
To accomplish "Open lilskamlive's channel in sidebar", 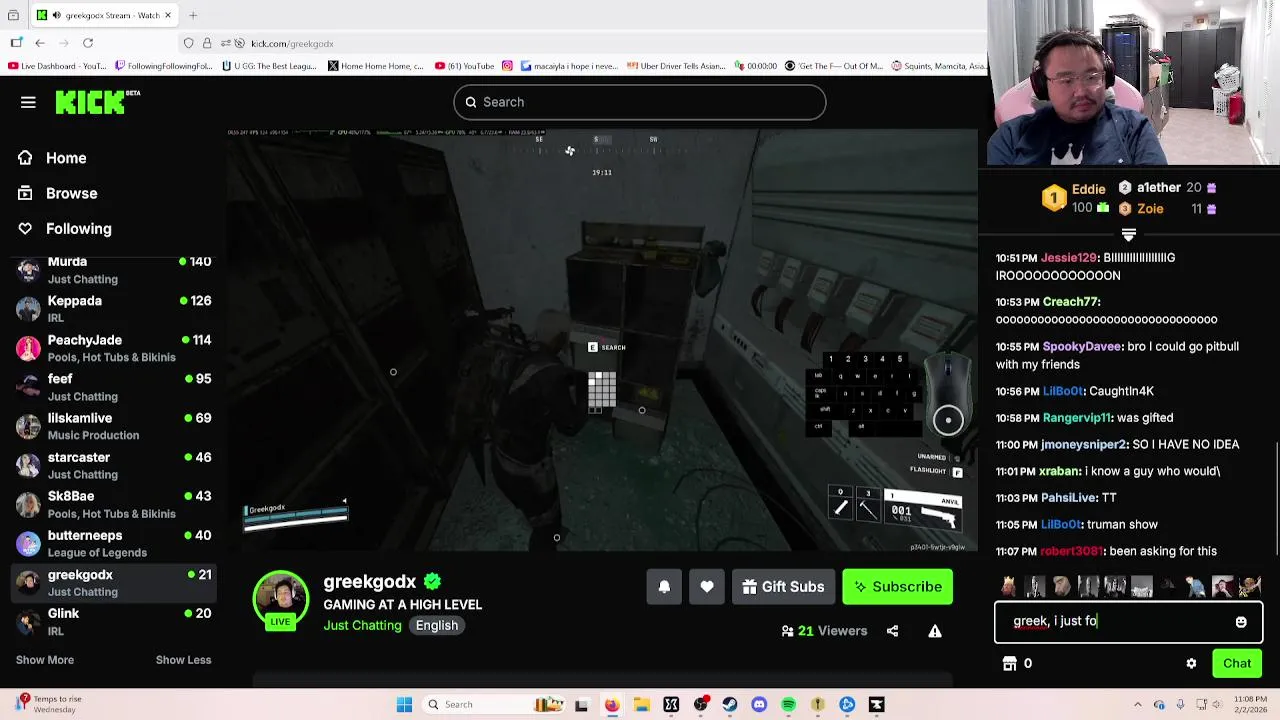I will 114,426.
